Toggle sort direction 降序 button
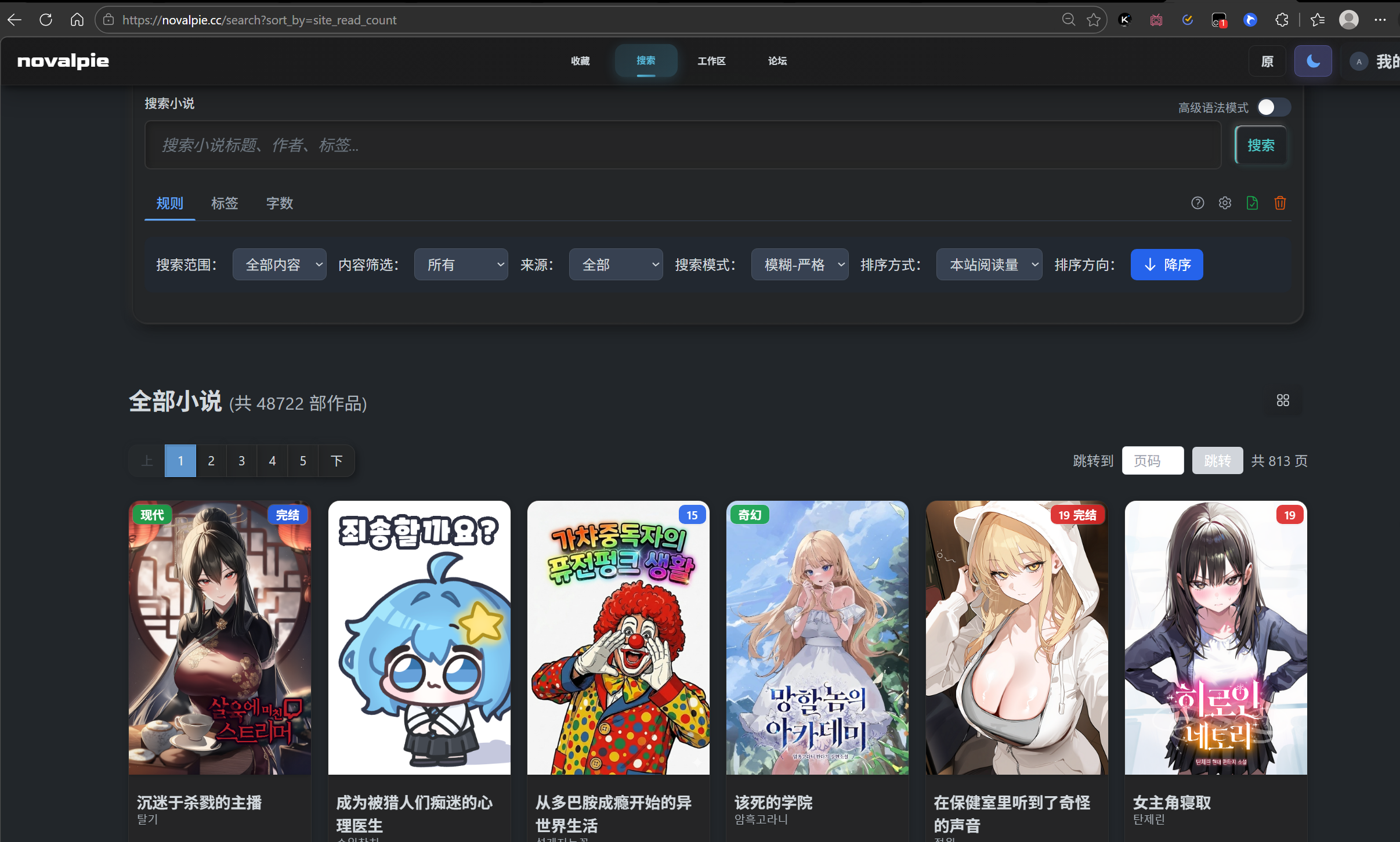Viewport: 1400px width, 842px height. [1167, 265]
